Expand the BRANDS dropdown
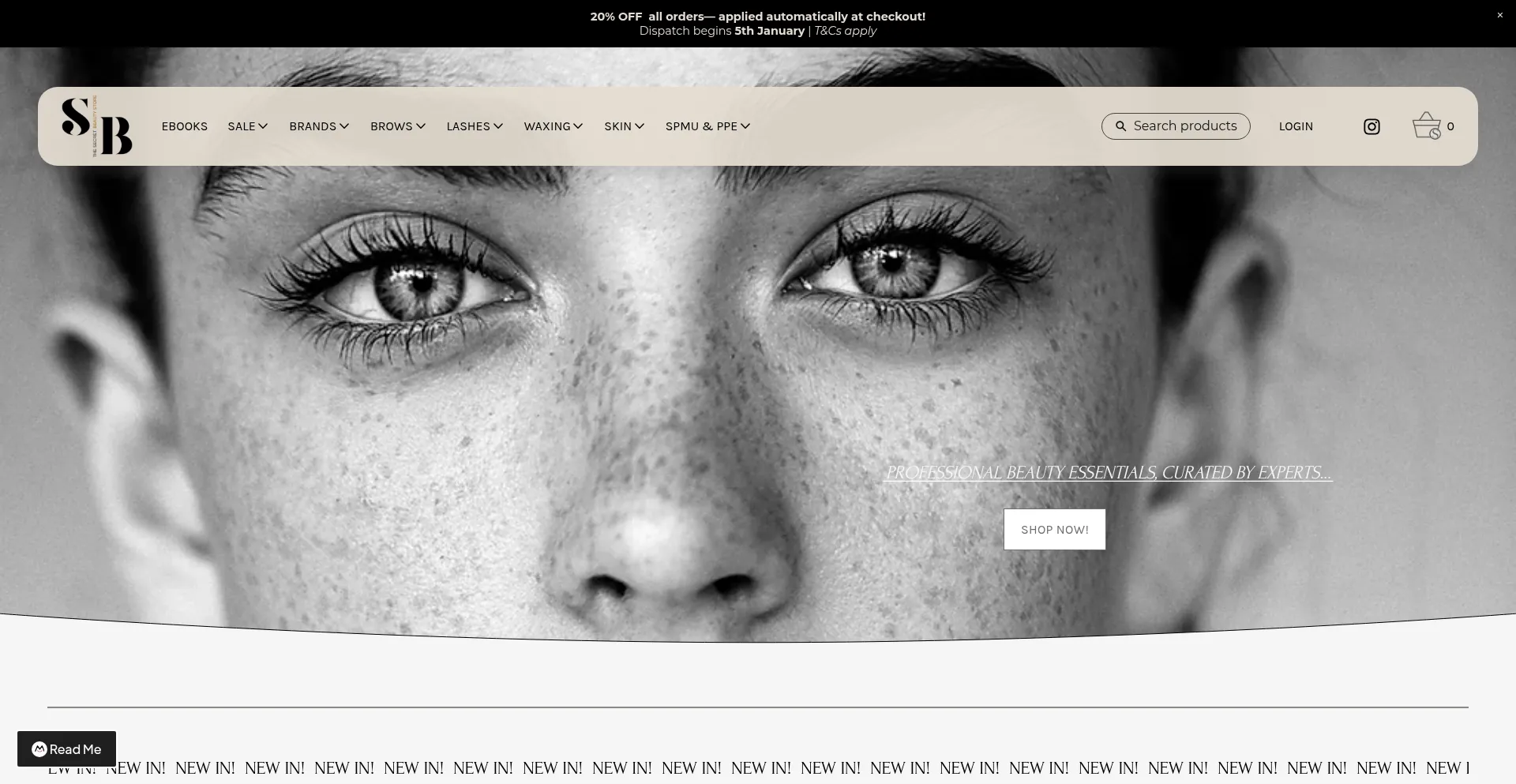The width and height of the screenshot is (1516, 784). coord(318,126)
